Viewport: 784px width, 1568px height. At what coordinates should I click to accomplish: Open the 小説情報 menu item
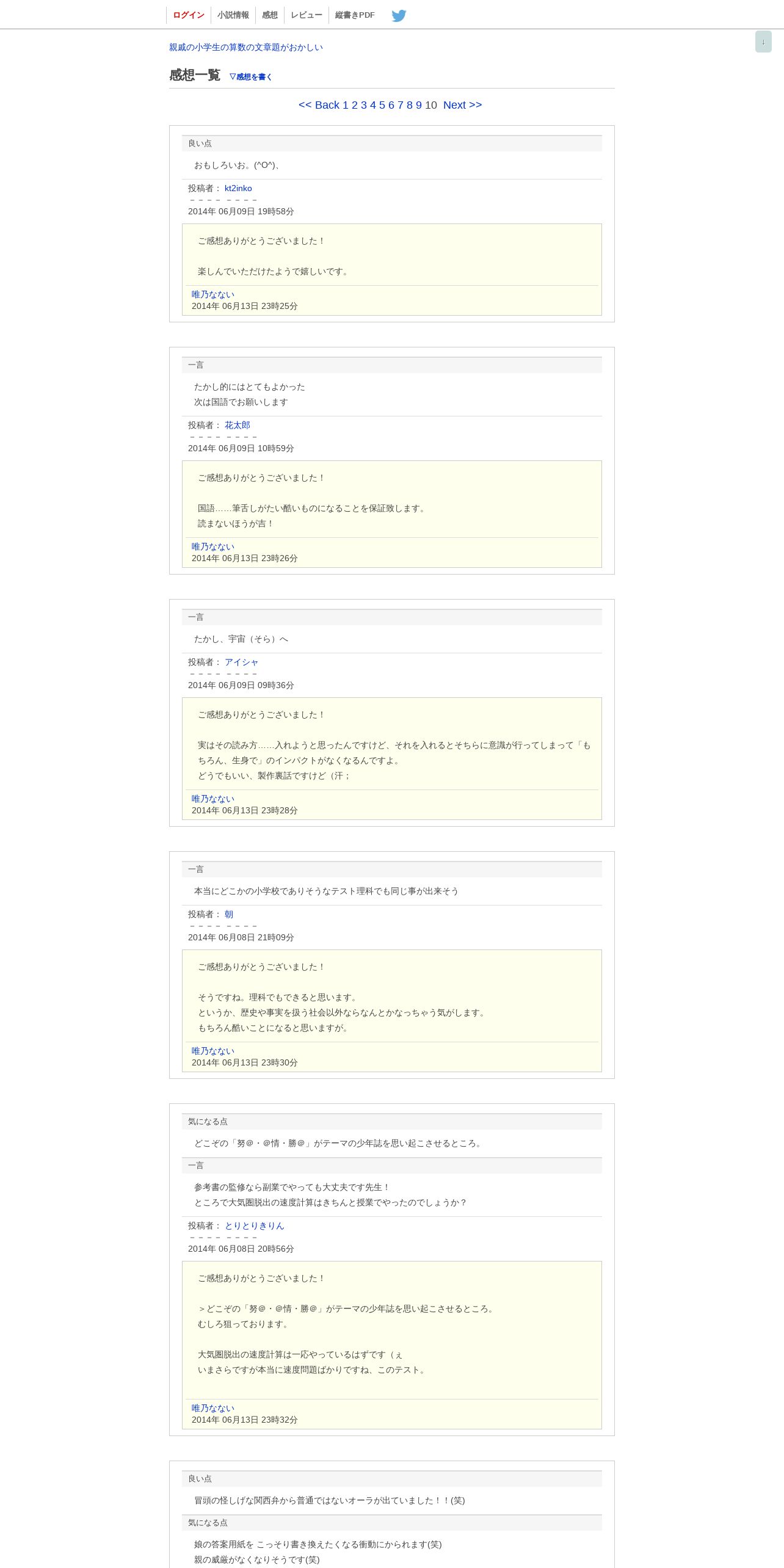point(233,15)
